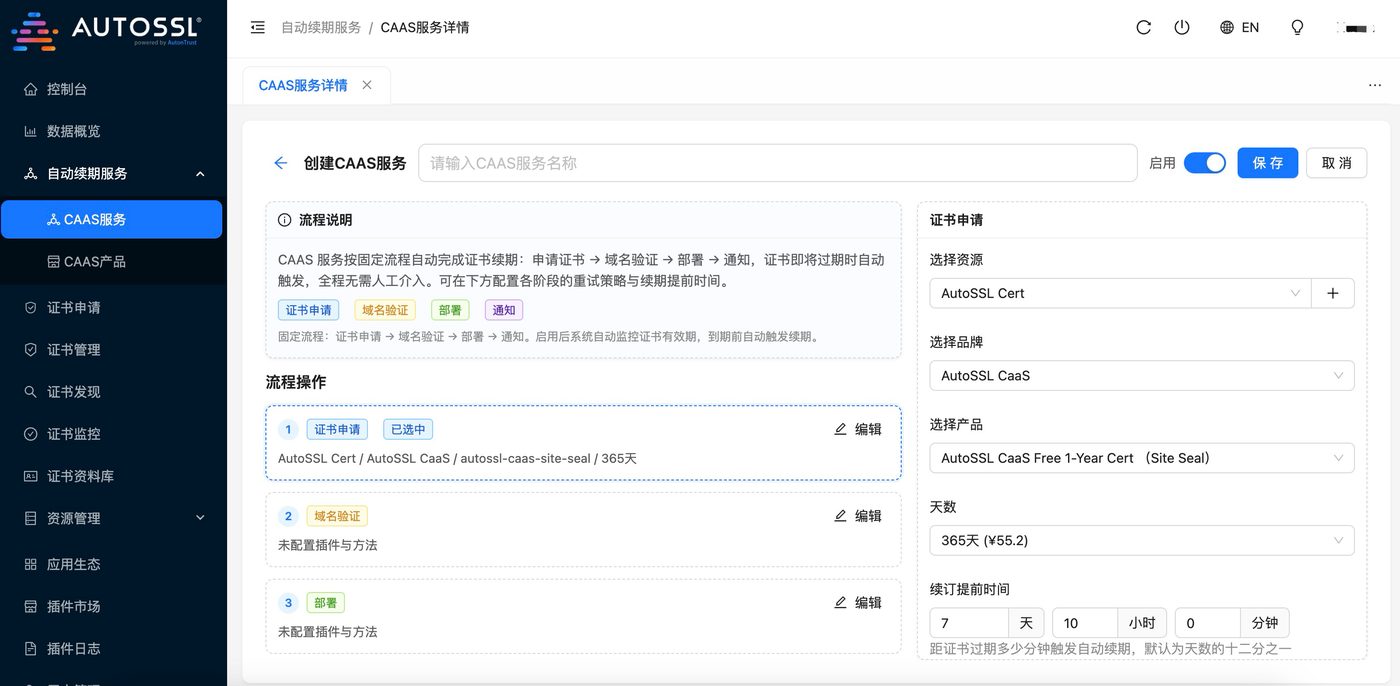This screenshot has width=1400, height=686.
Task: Open the 选择产品 dropdown
Action: click(1142, 458)
